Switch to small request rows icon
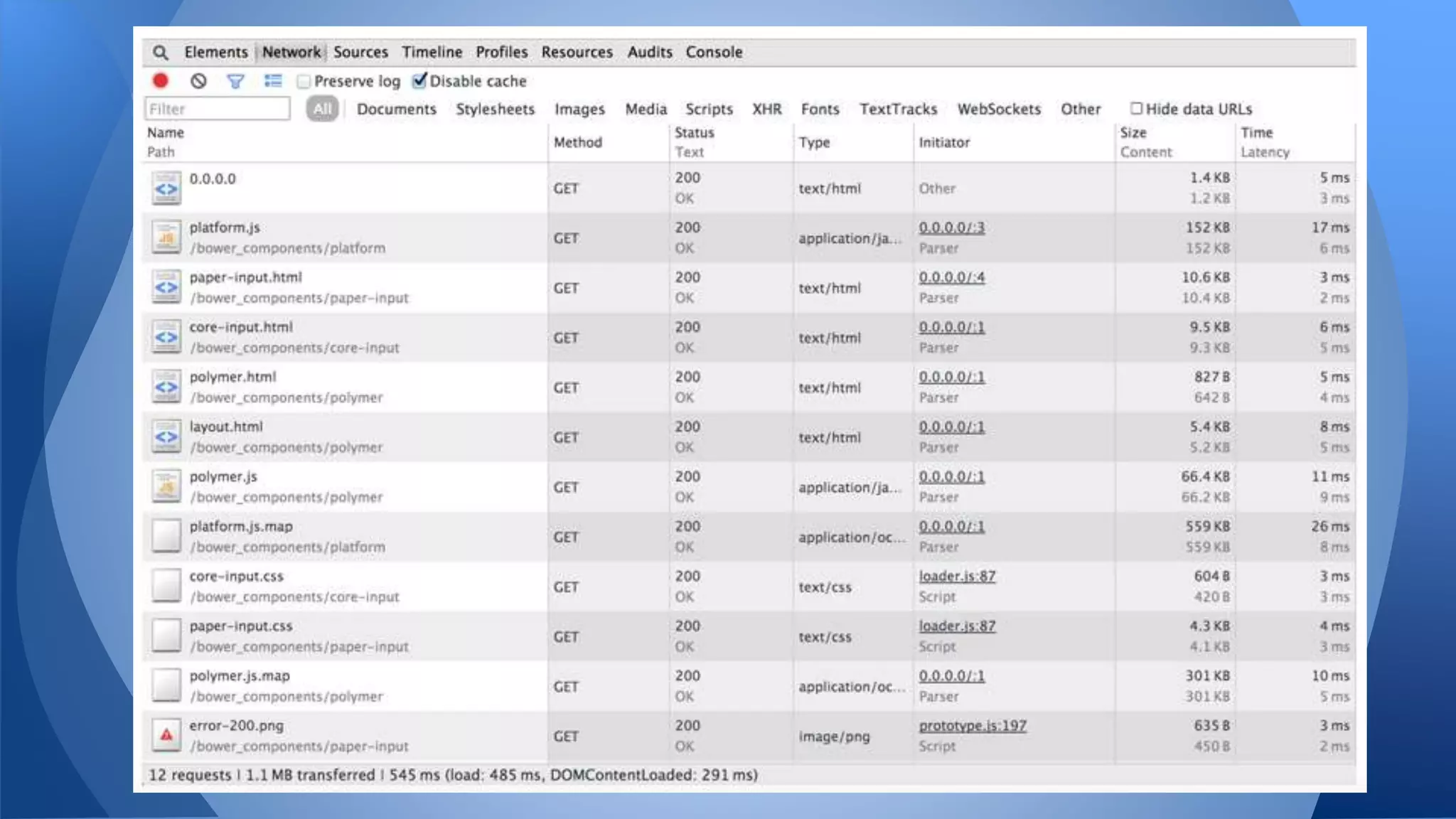 (x=273, y=81)
